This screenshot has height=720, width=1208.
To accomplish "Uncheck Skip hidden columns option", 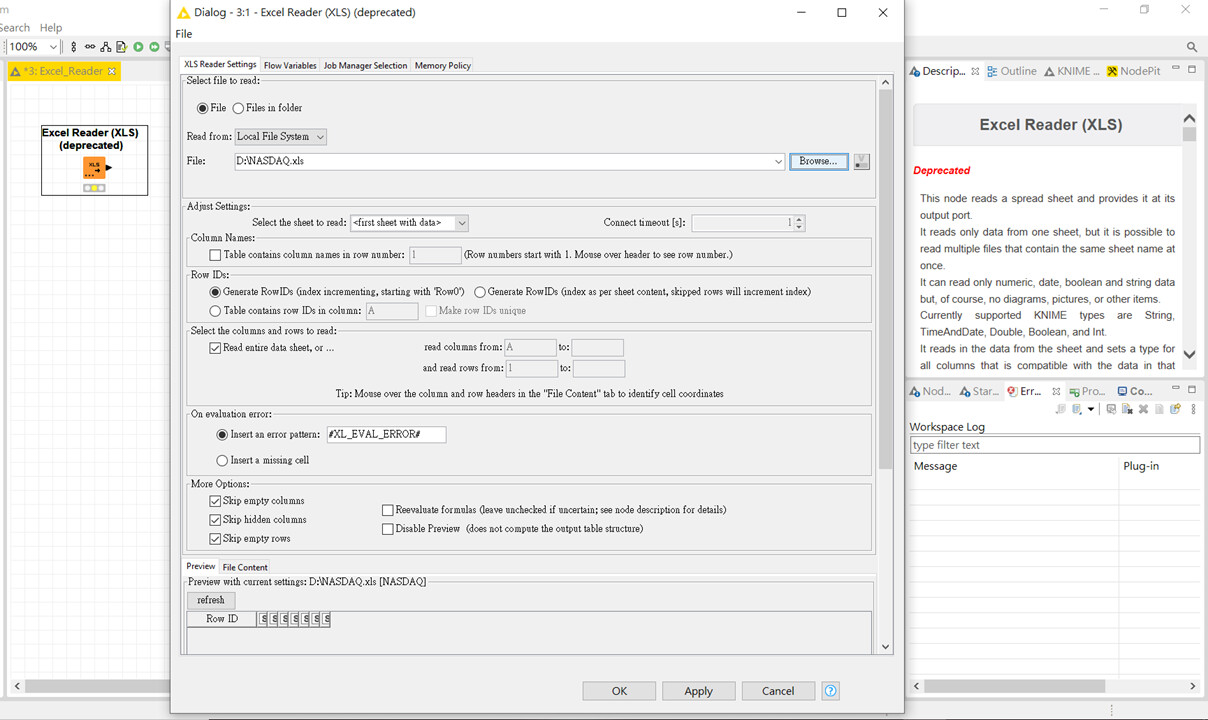I will pos(215,520).
